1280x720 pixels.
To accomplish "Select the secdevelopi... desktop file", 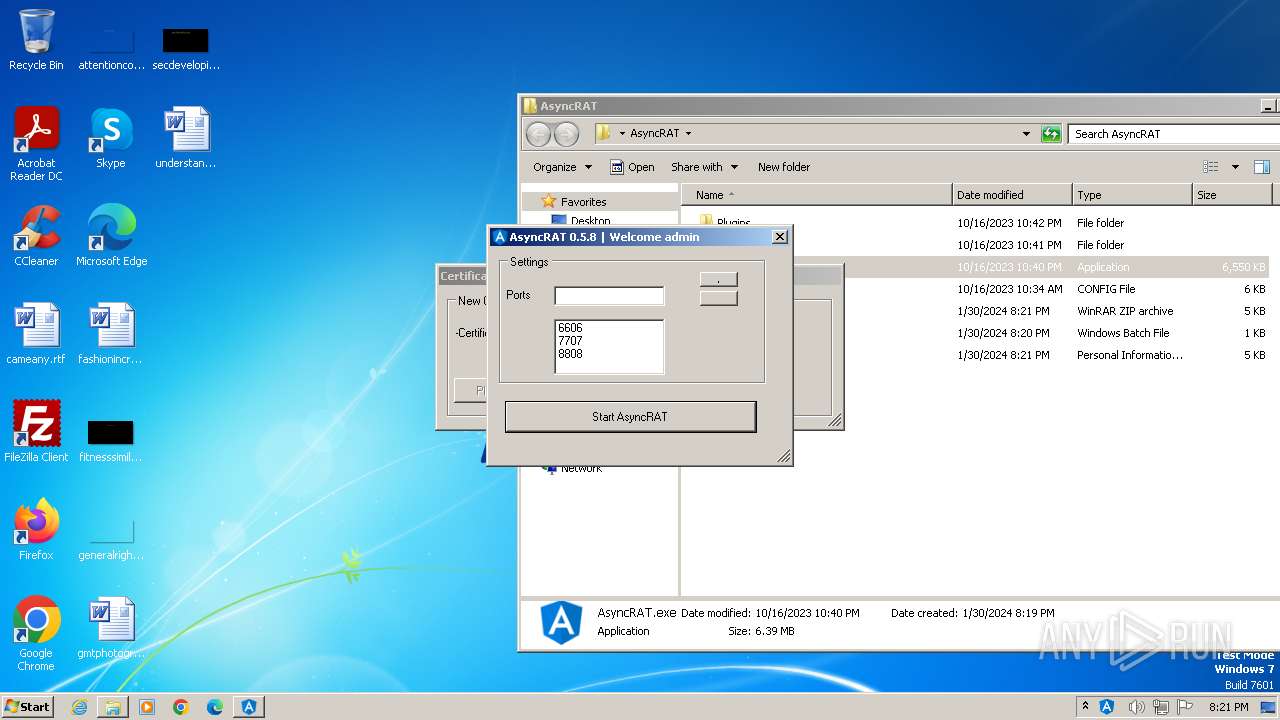I will [x=186, y=48].
